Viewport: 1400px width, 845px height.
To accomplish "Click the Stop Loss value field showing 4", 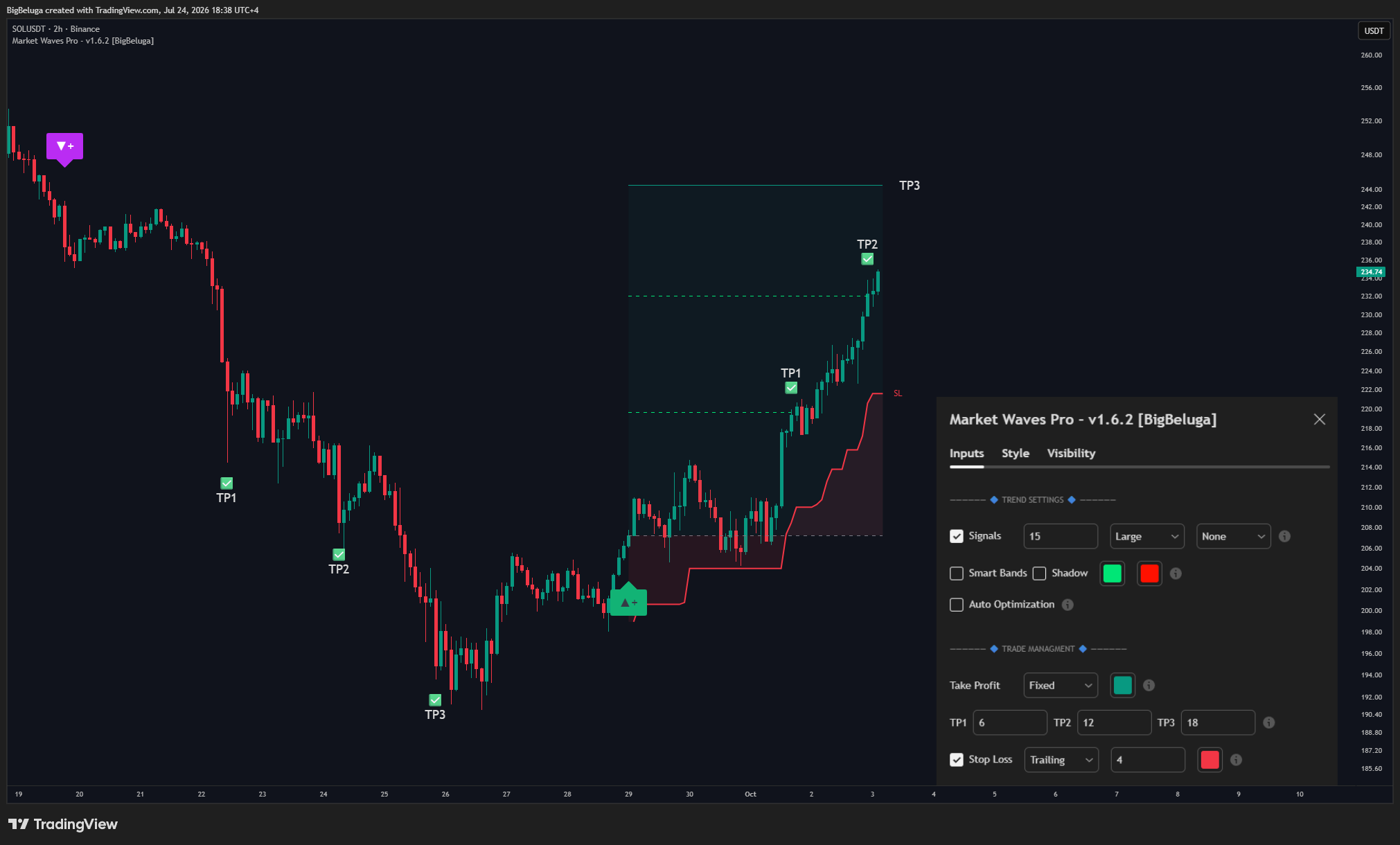I will click(x=1148, y=760).
